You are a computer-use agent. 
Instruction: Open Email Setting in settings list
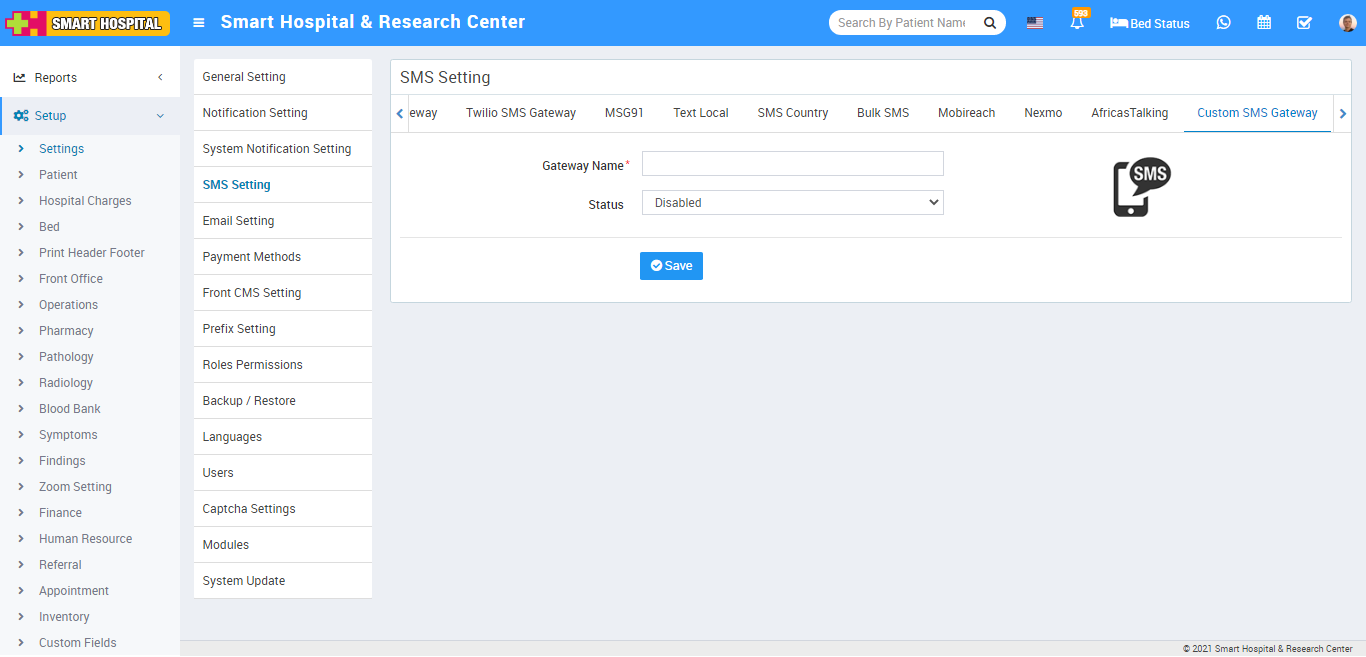click(x=238, y=221)
